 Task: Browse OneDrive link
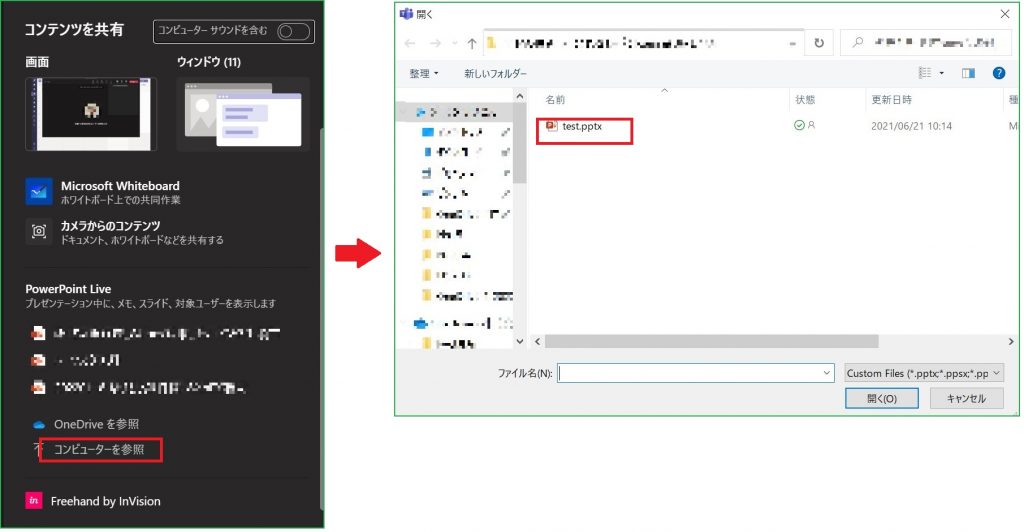click(x=97, y=424)
